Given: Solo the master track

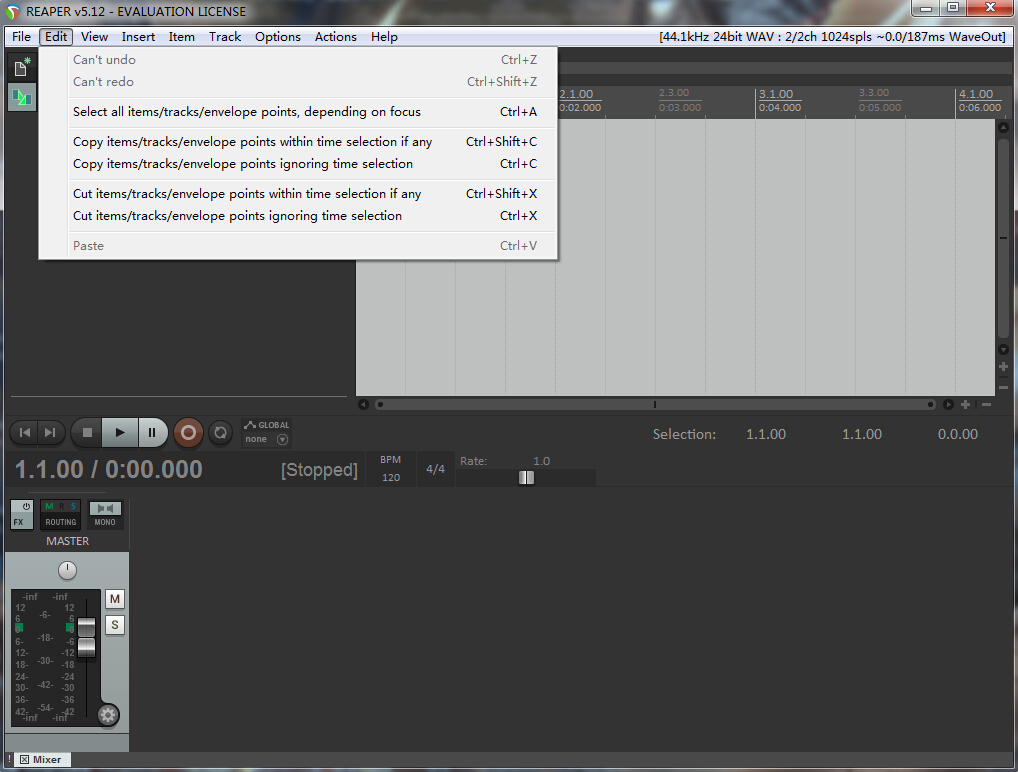Looking at the screenshot, I should tap(115, 625).
